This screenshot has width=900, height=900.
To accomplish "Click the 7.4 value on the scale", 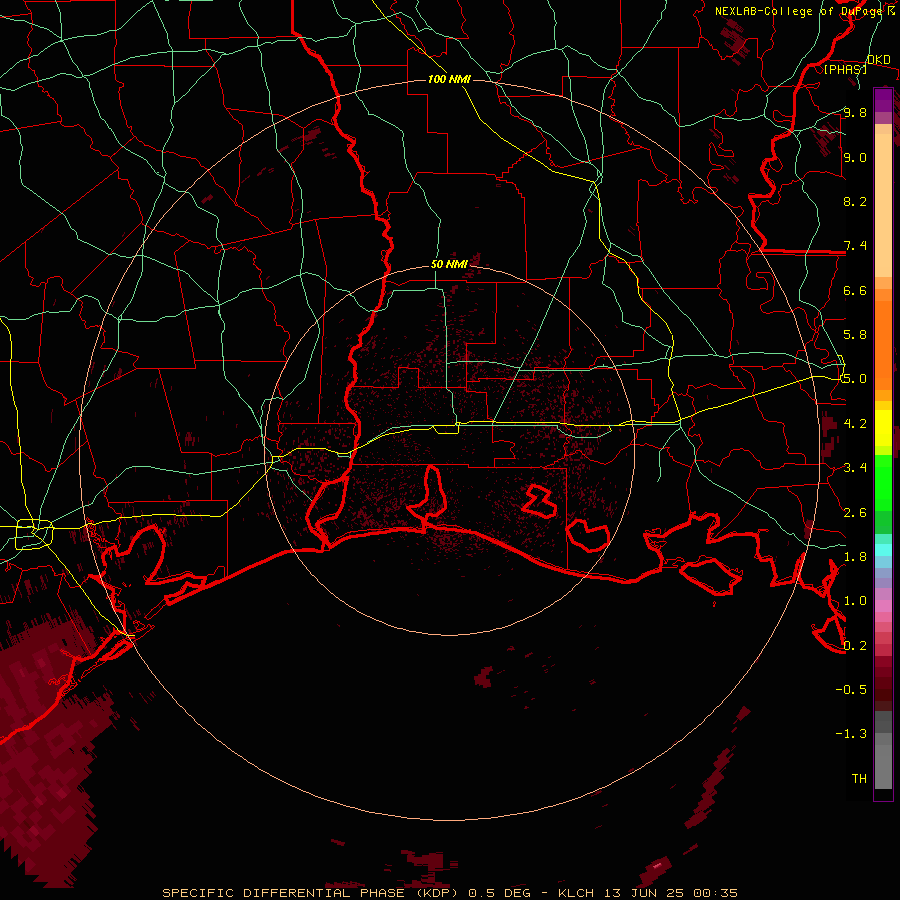I will coord(855,246).
